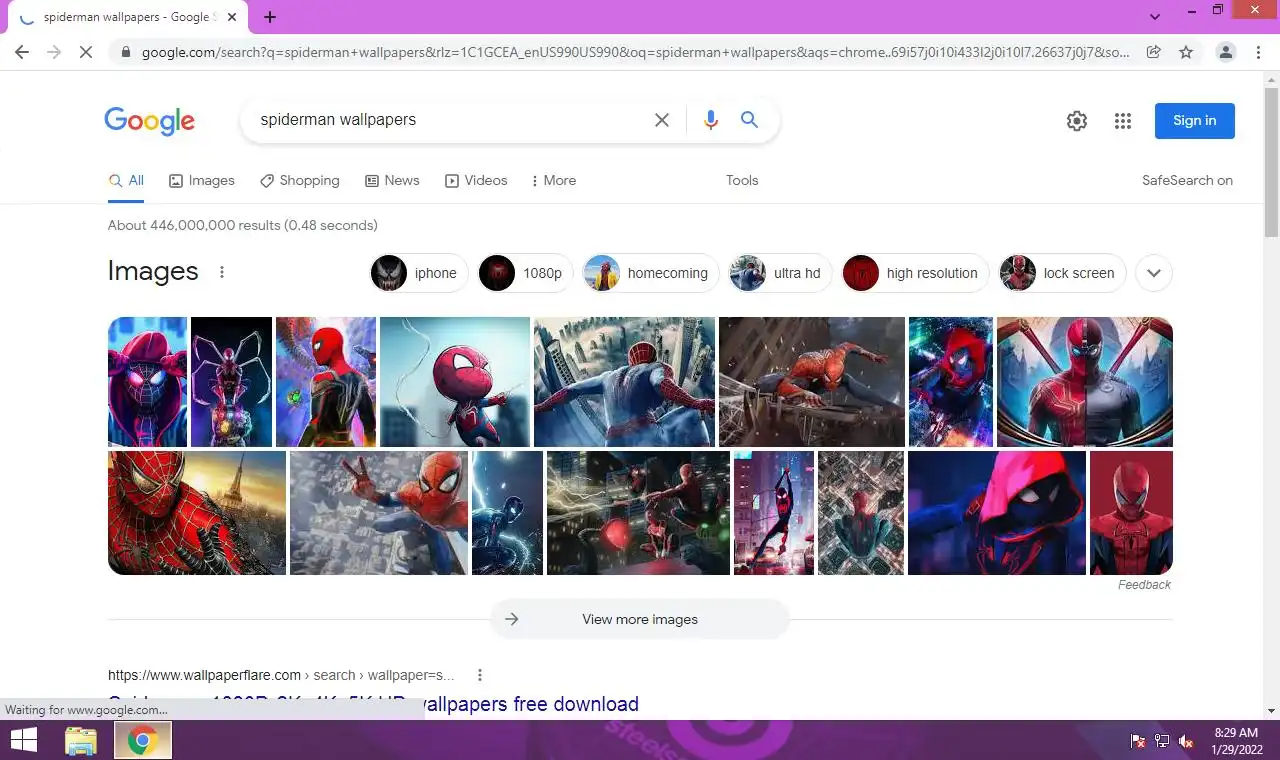
Task: Click the browser forward arrow
Action: click(x=54, y=52)
